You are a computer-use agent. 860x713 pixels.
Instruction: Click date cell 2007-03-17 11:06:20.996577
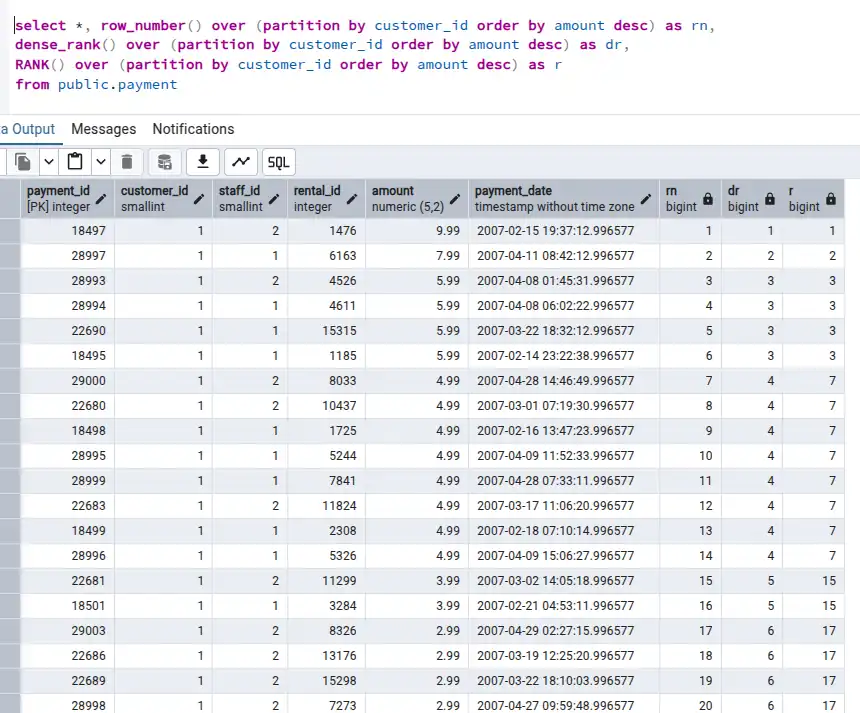(564, 506)
